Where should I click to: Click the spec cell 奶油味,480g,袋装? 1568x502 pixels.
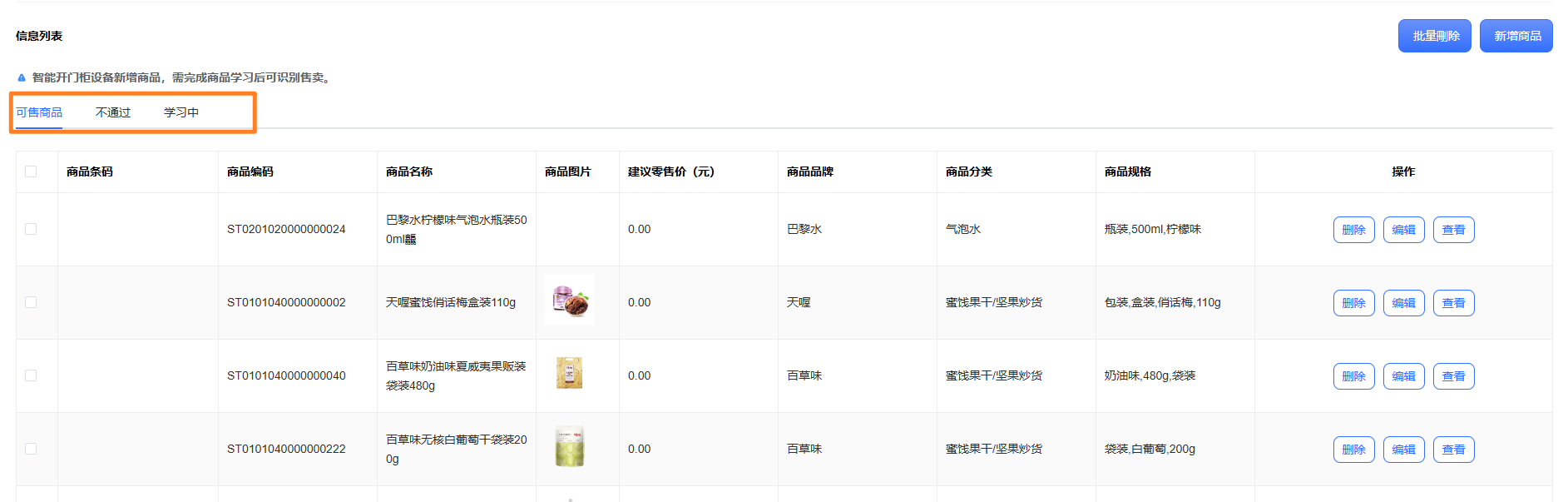tap(1150, 375)
